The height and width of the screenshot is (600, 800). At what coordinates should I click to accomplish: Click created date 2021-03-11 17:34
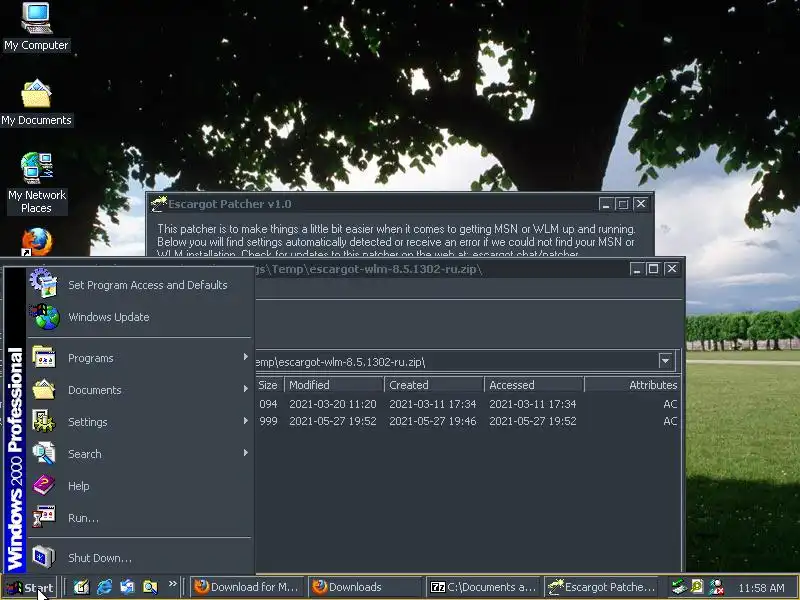click(433, 404)
